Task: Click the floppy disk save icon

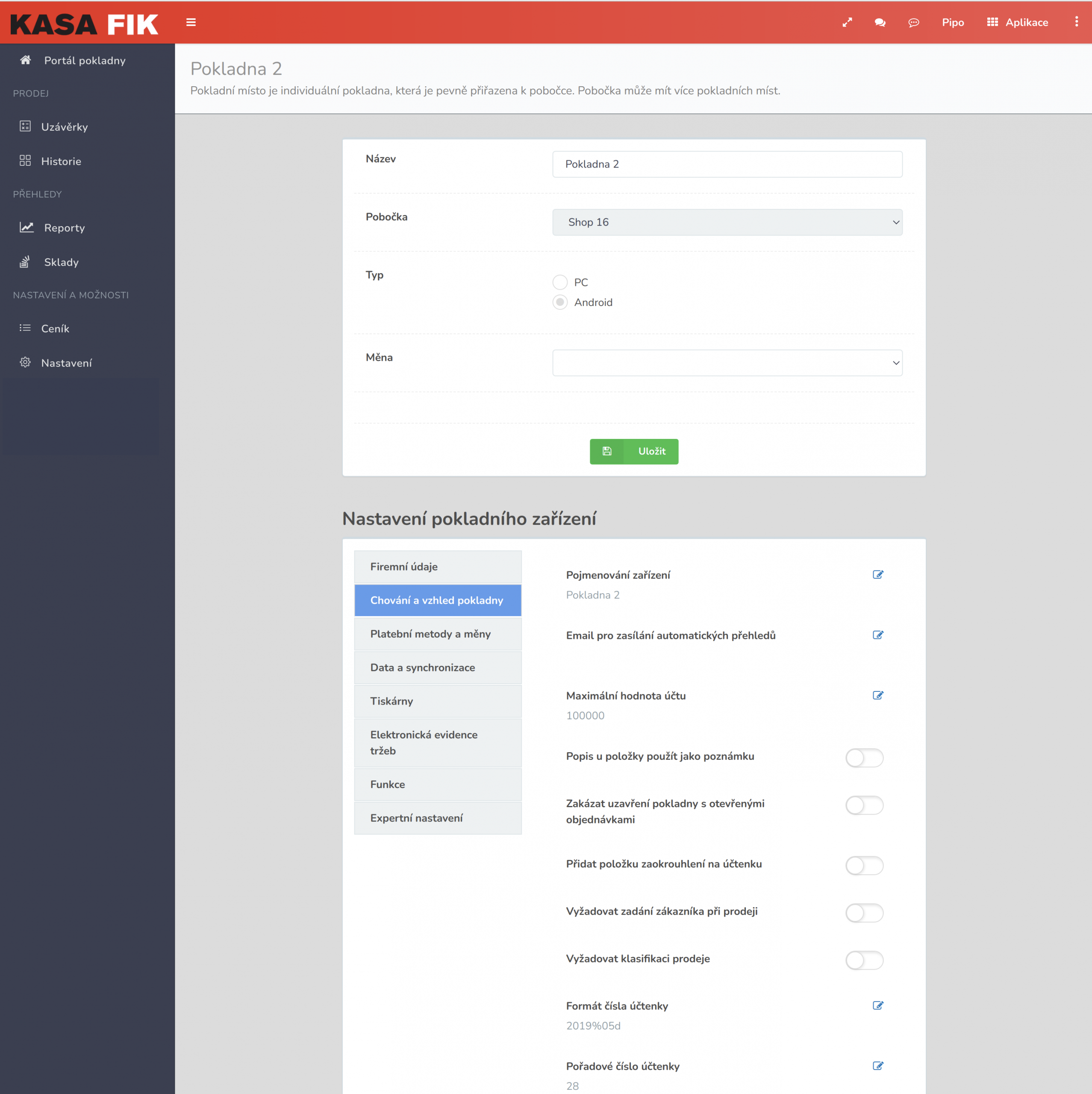Action: [606, 451]
